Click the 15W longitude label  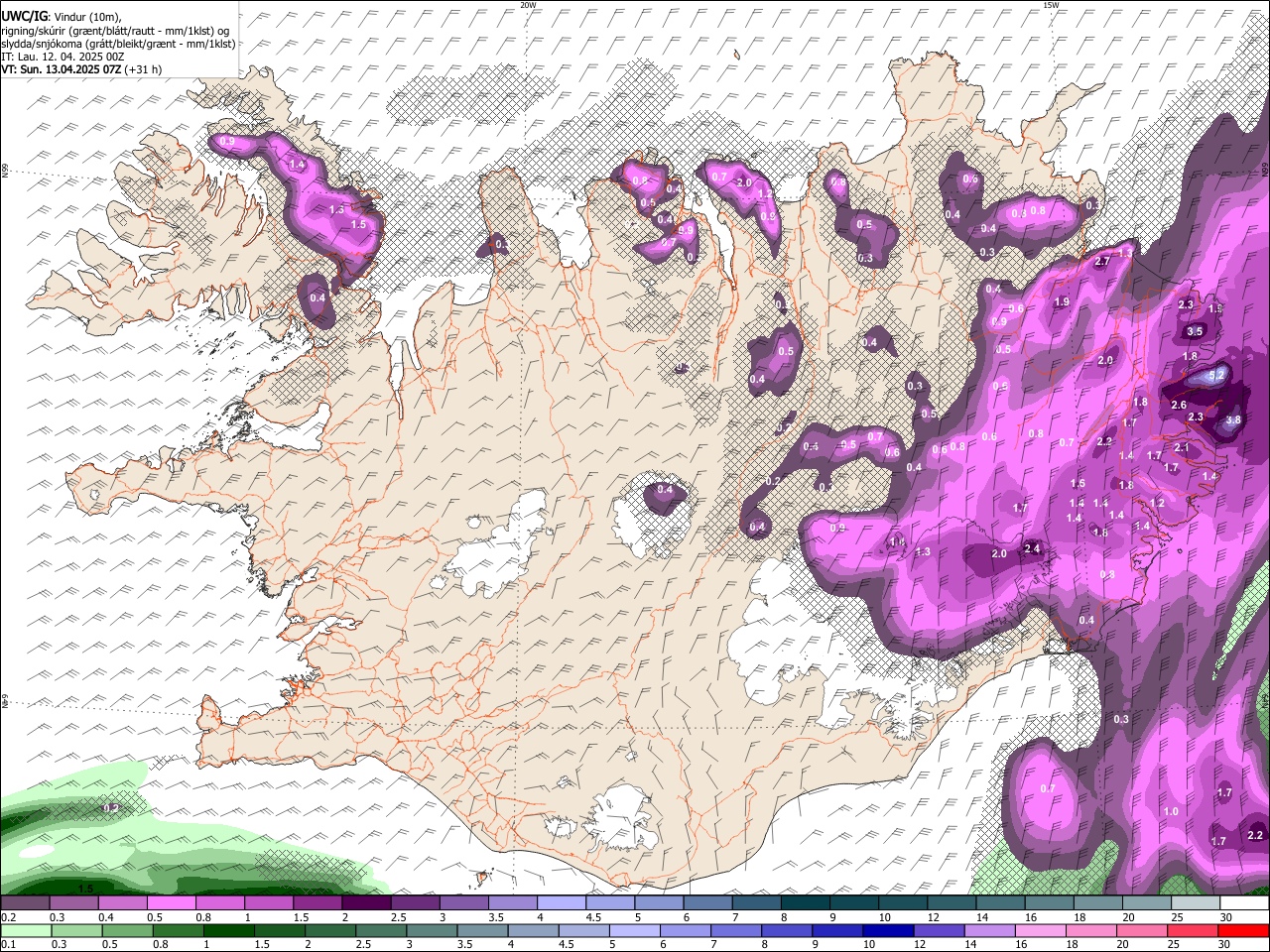[x=1051, y=5]
